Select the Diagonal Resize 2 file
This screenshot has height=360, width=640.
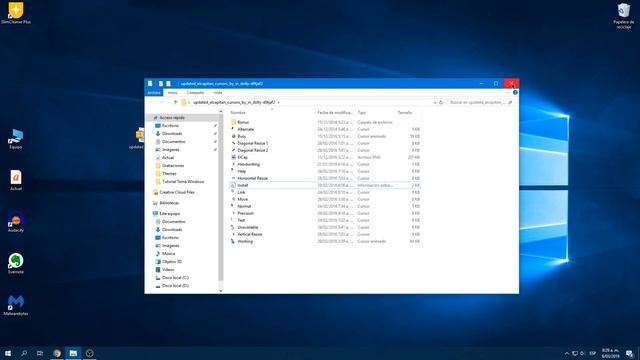(253, 150)
